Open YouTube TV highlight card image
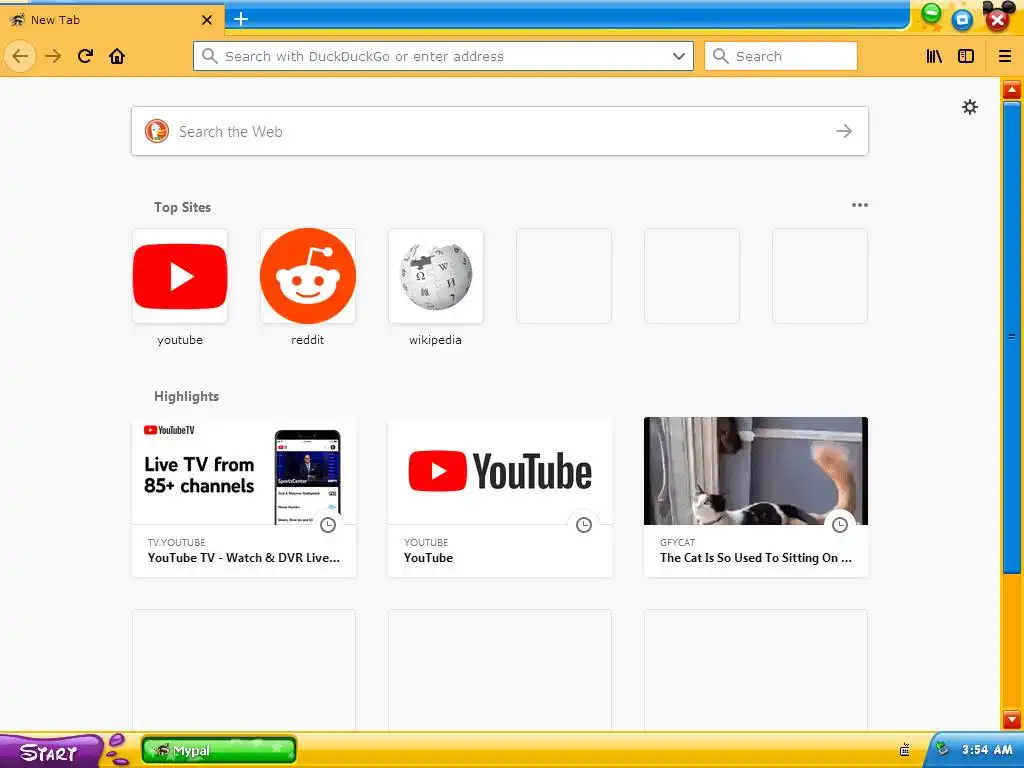Screen dimensions: 1024x768 [244, 471]
